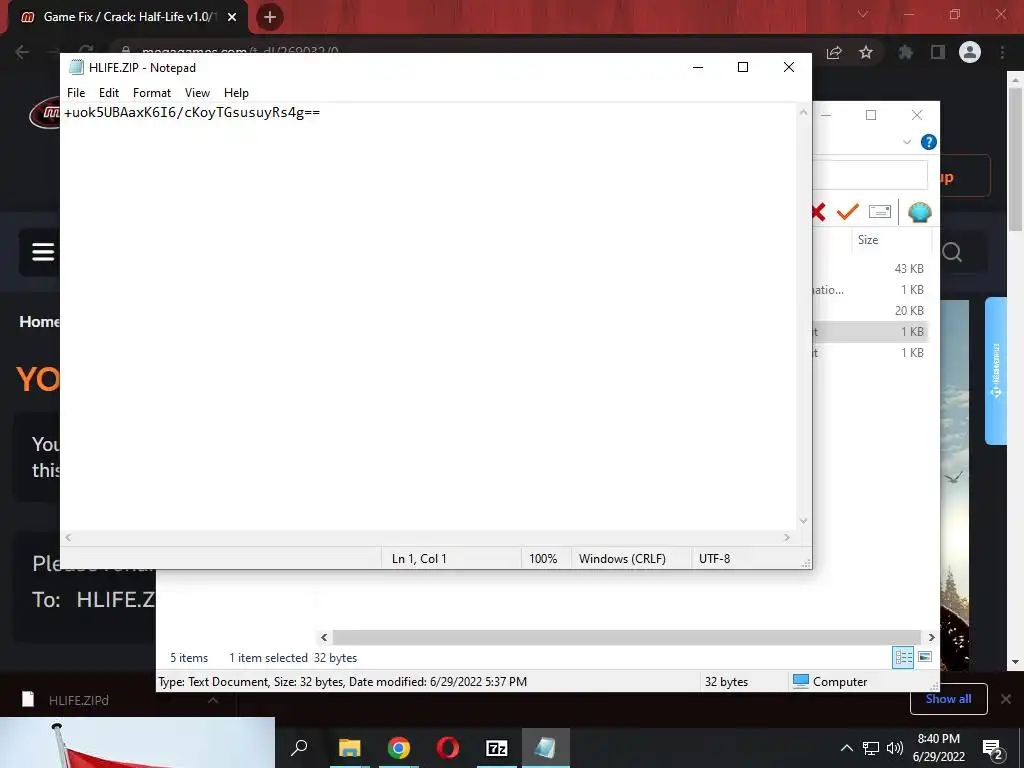Open the notification center icon
This screenshot has width=1024, height=768.
[993, 748]
